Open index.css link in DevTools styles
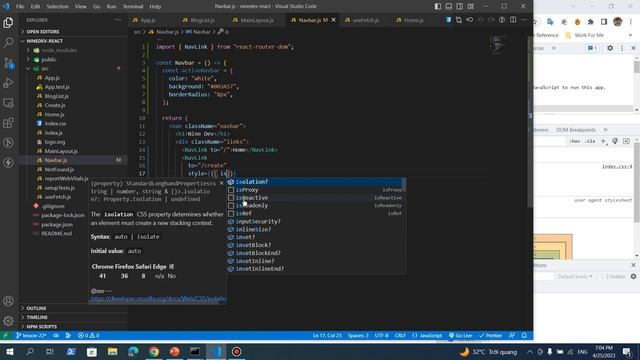The width and height of the screenshot is (640, 360). pos(617,166)
